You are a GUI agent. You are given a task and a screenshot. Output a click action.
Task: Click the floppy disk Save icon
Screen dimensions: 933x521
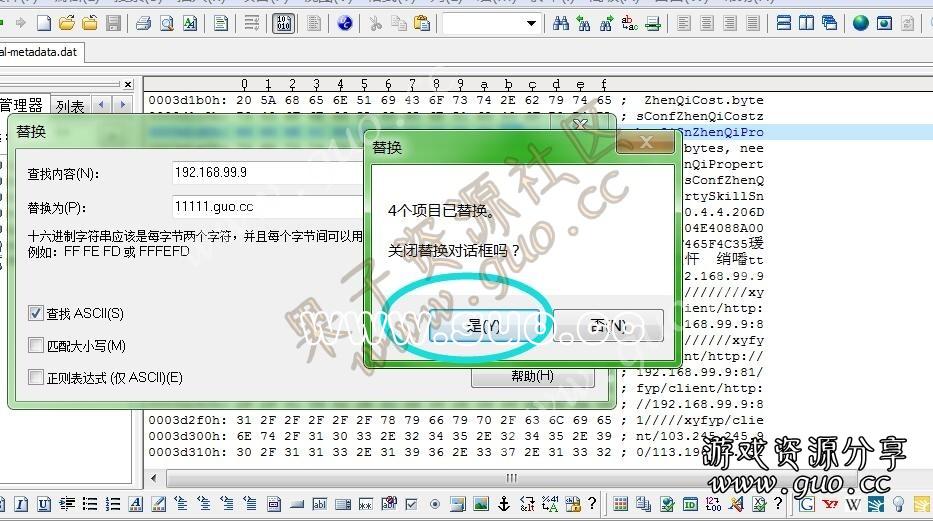tap(113, 22)
